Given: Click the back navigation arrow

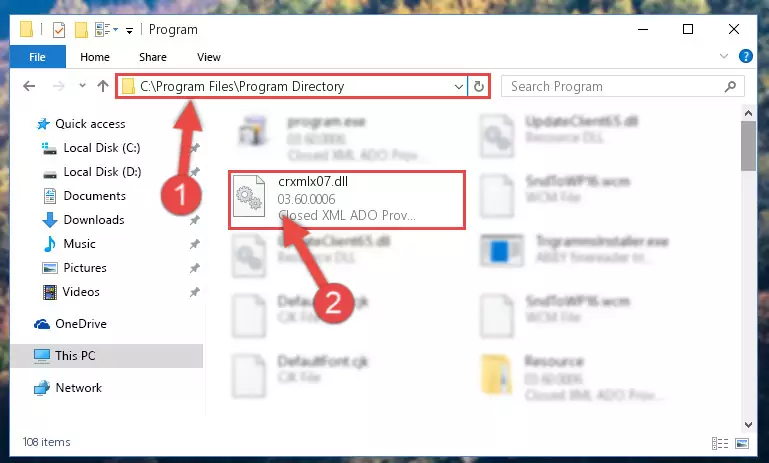Looking at the screenshot, I should (x=29, y=86).
